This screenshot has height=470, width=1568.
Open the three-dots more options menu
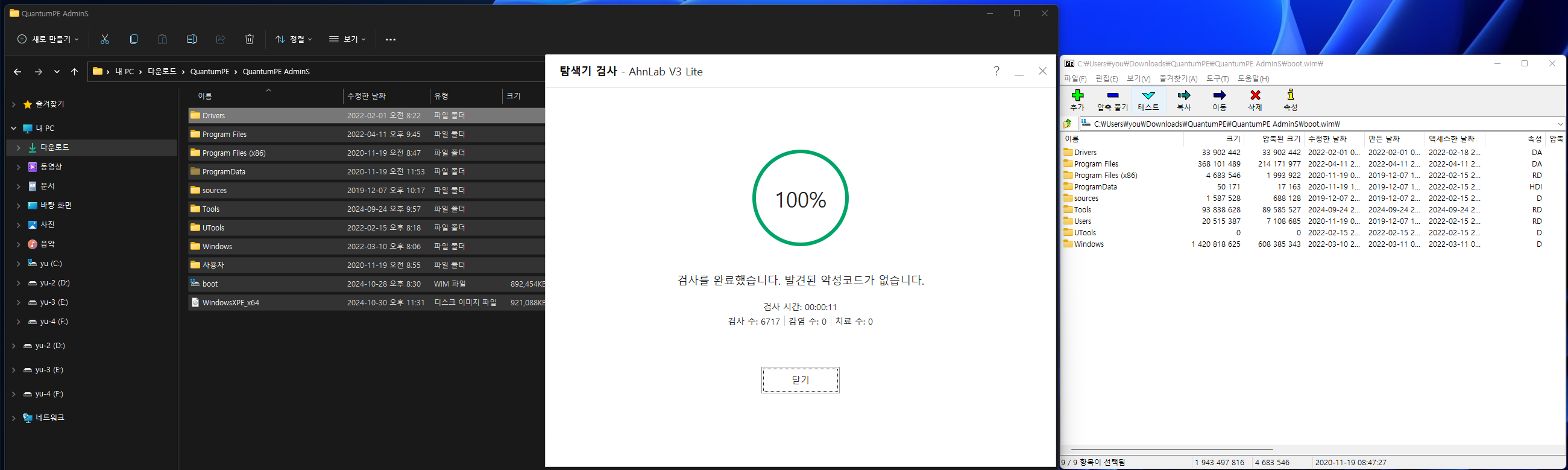click(x=391, y=40)
